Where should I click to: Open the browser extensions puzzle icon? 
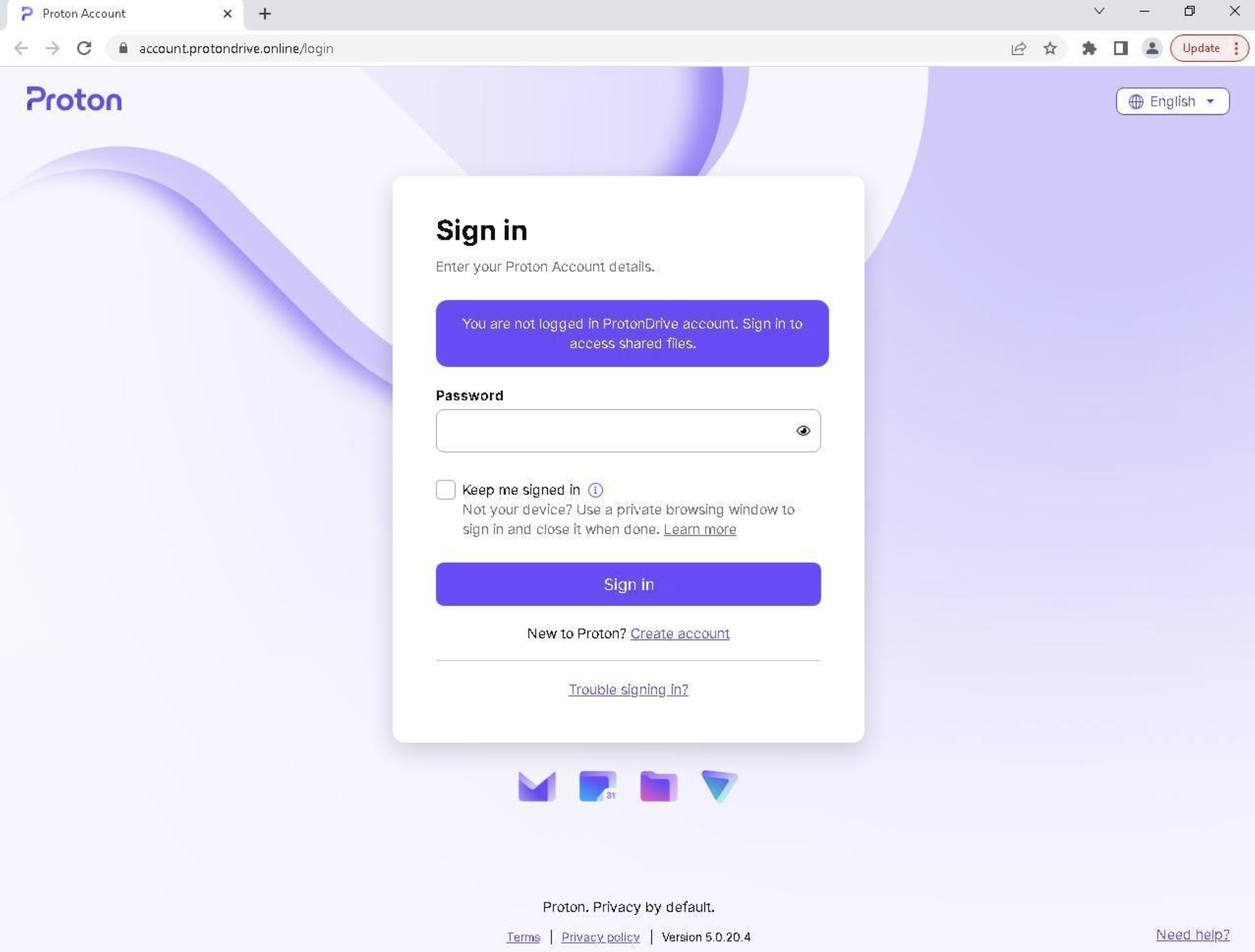click(x=1089, y=49)
